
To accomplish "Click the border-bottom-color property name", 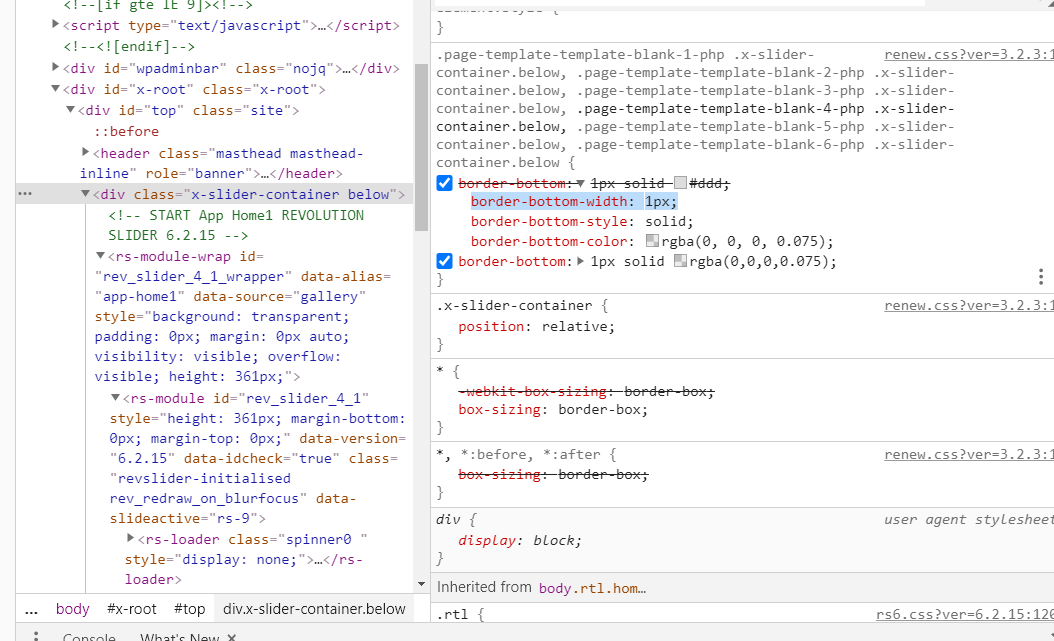I will [x=549, y=241].
